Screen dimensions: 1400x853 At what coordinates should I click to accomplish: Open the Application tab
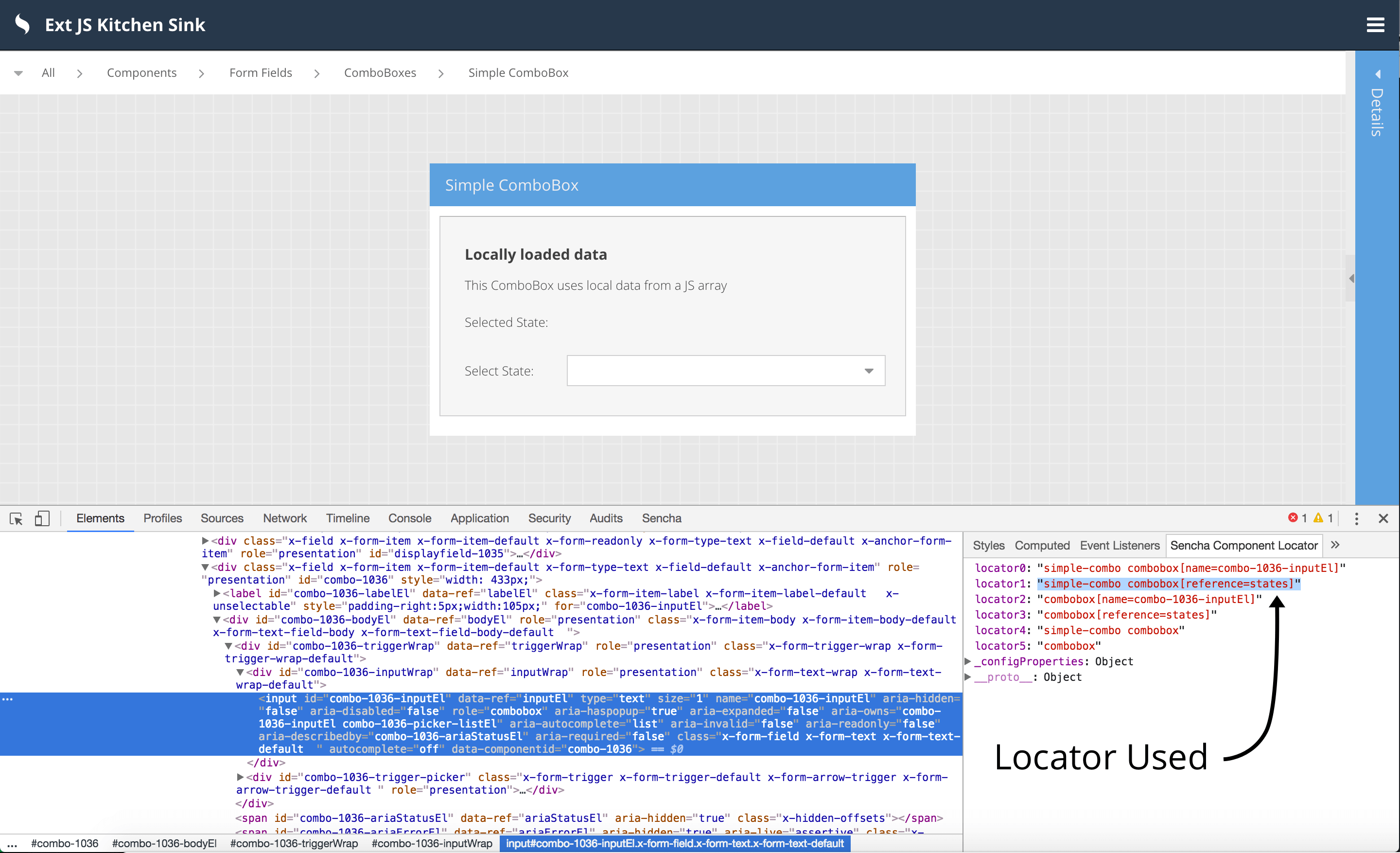[x=479, y=518]
